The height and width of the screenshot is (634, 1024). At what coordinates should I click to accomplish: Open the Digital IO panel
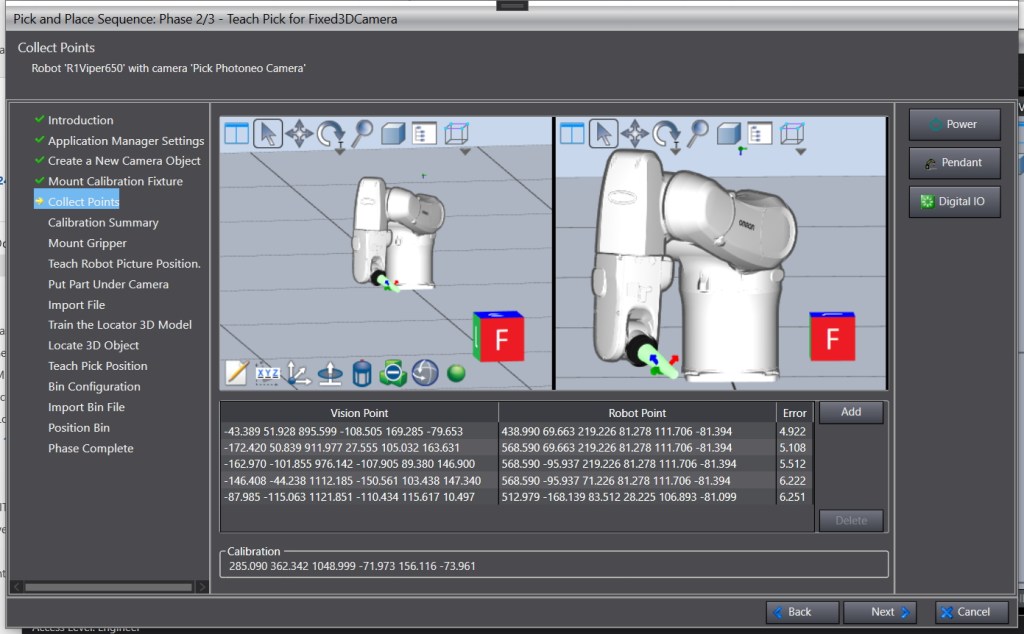coord(954,201)
